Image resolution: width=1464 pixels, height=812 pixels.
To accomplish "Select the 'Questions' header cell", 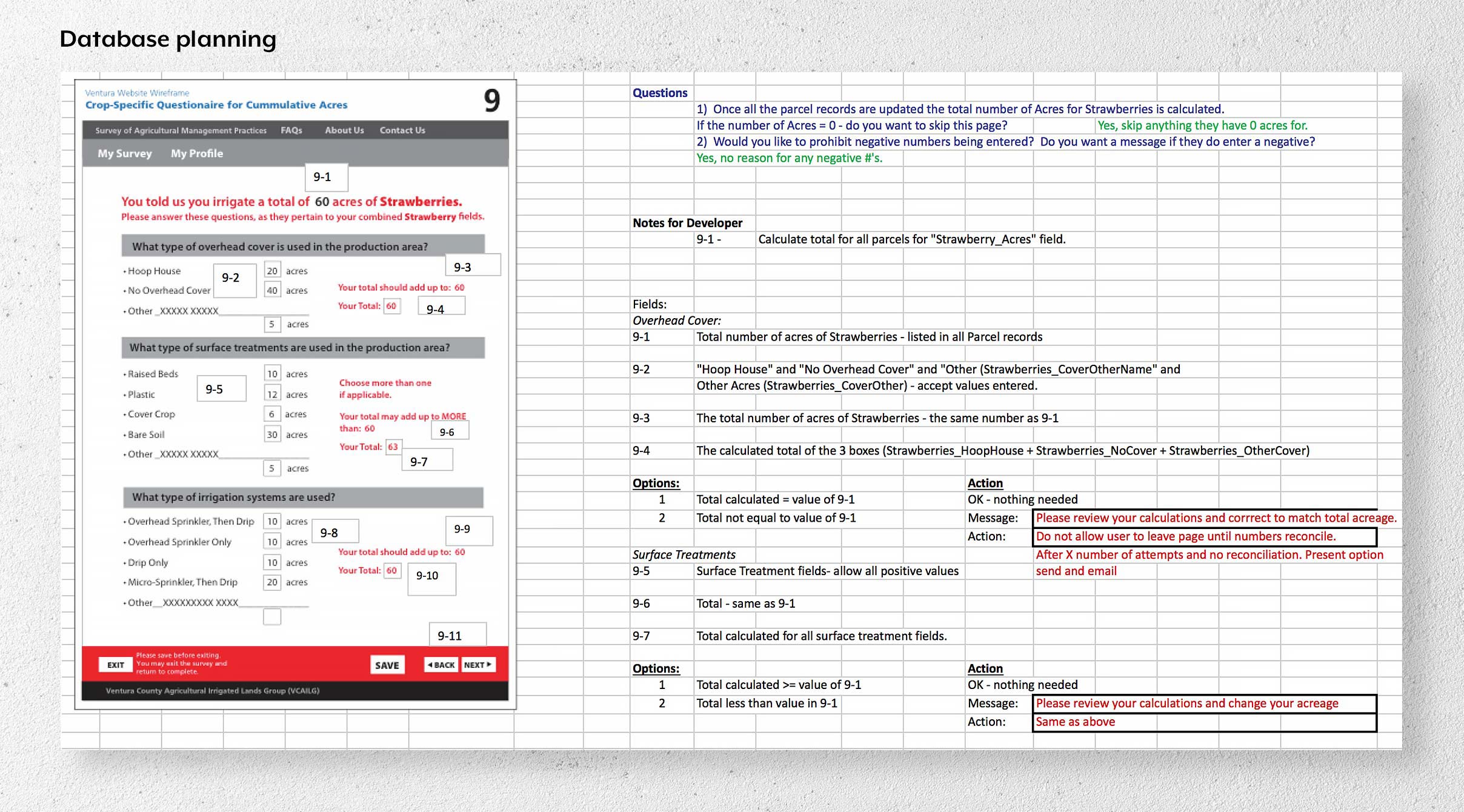I will click(660, 93).
